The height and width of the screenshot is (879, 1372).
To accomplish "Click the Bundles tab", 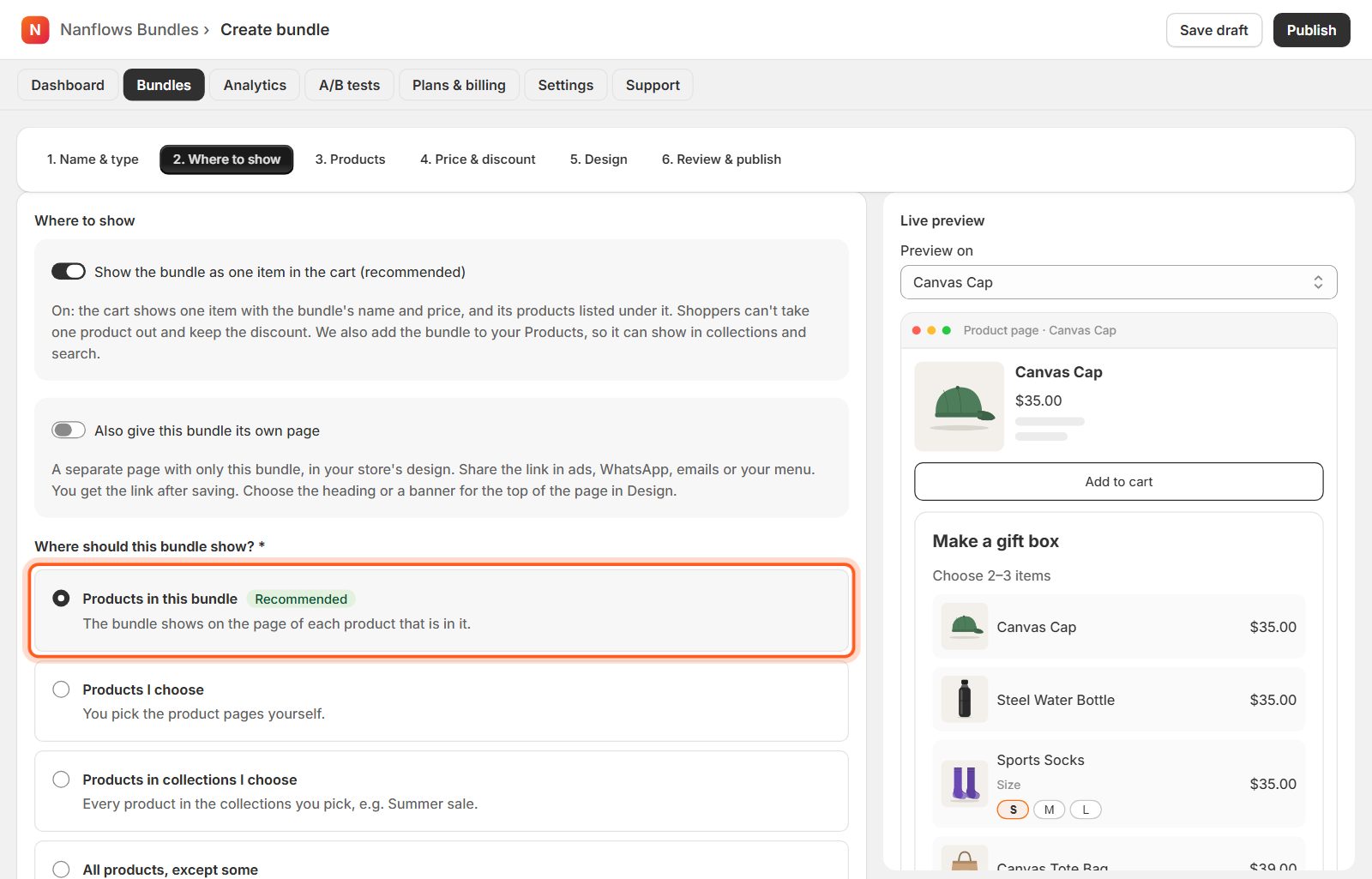I will click(164, 85).
